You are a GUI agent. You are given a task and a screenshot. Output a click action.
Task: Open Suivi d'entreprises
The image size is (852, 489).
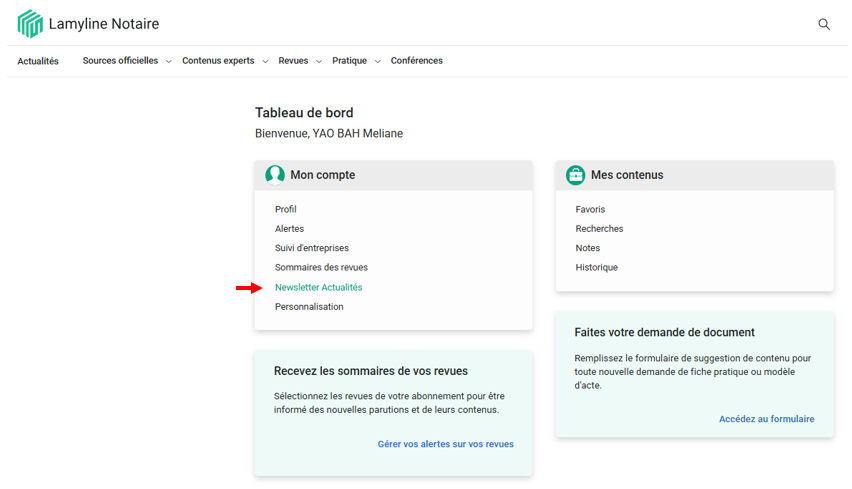tap(312, 248)
